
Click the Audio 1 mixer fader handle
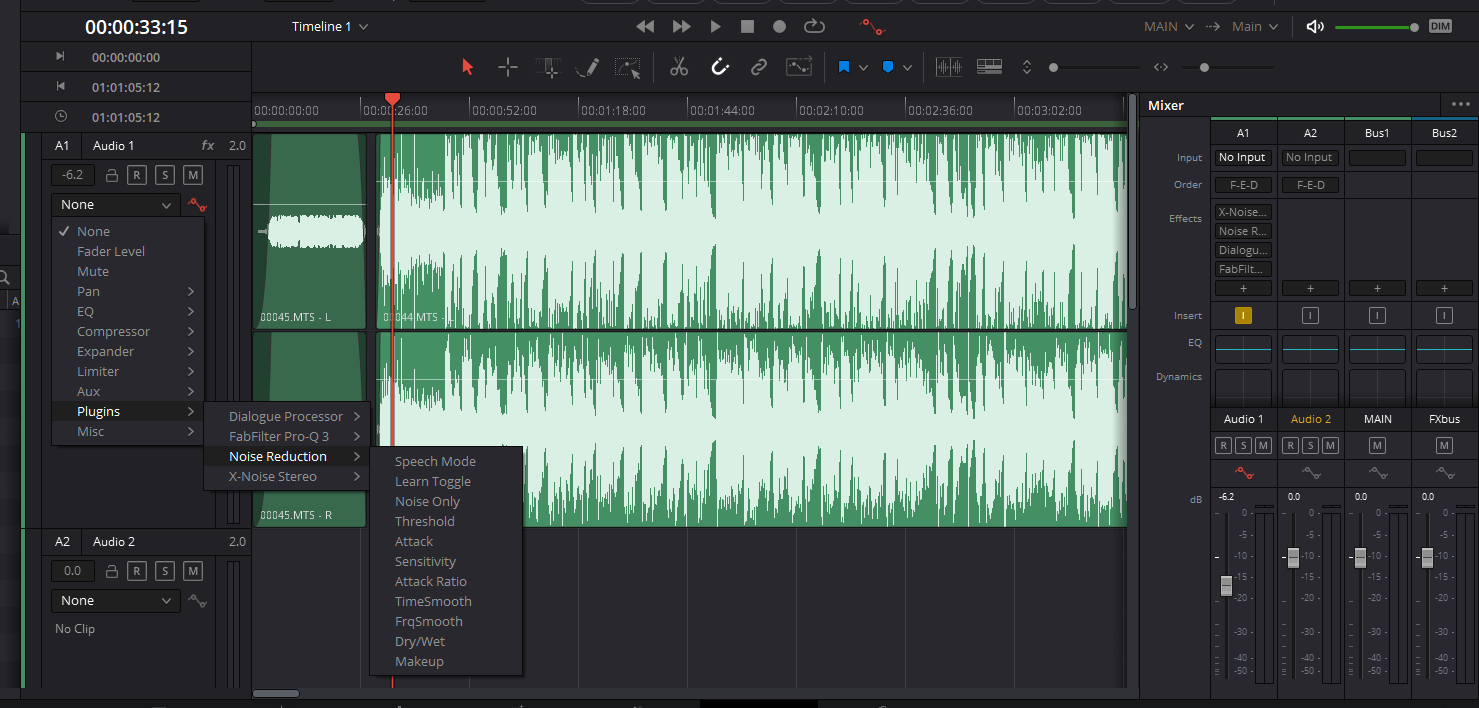tap(1226, 585)
